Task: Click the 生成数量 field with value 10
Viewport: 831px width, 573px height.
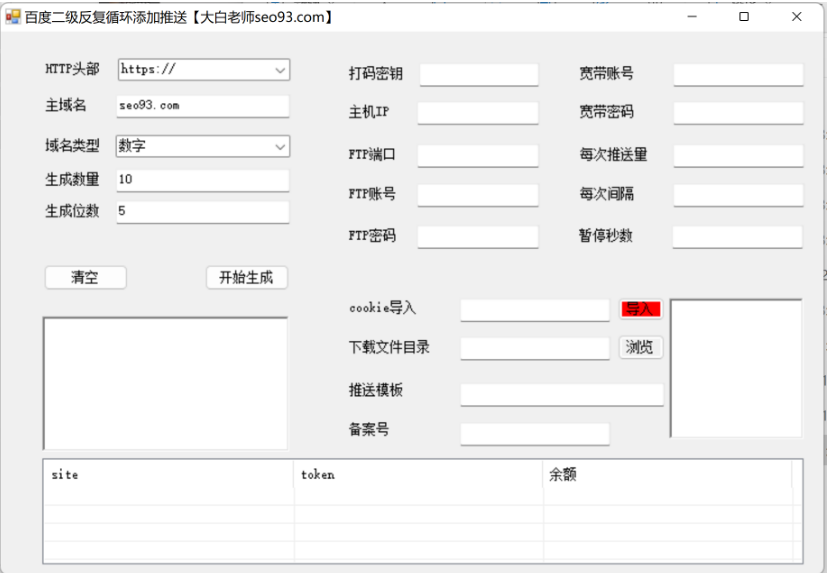Action: [x=203, y=180]
